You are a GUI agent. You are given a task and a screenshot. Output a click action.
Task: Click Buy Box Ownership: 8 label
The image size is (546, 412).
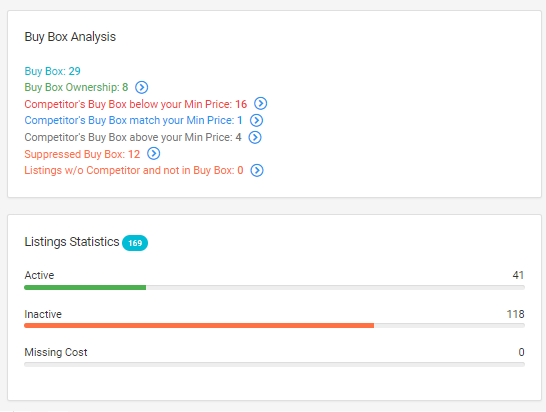76,87
